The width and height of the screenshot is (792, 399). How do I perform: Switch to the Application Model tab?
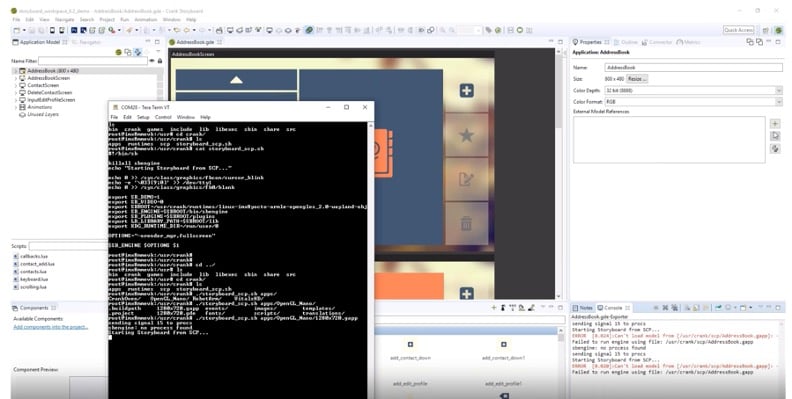point(40,42)
